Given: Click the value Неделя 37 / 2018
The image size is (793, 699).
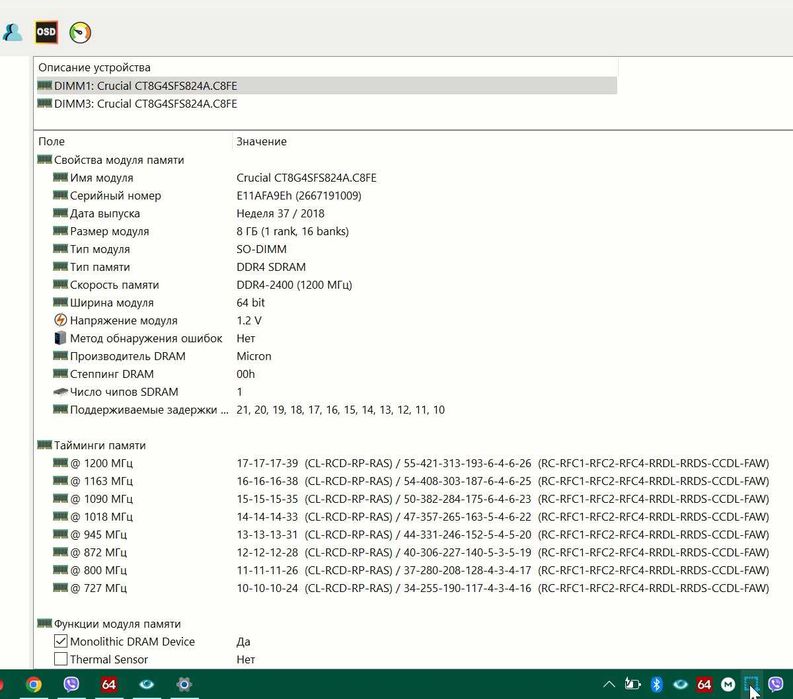Looking at the screenshot, I should (x=280, y=213).
